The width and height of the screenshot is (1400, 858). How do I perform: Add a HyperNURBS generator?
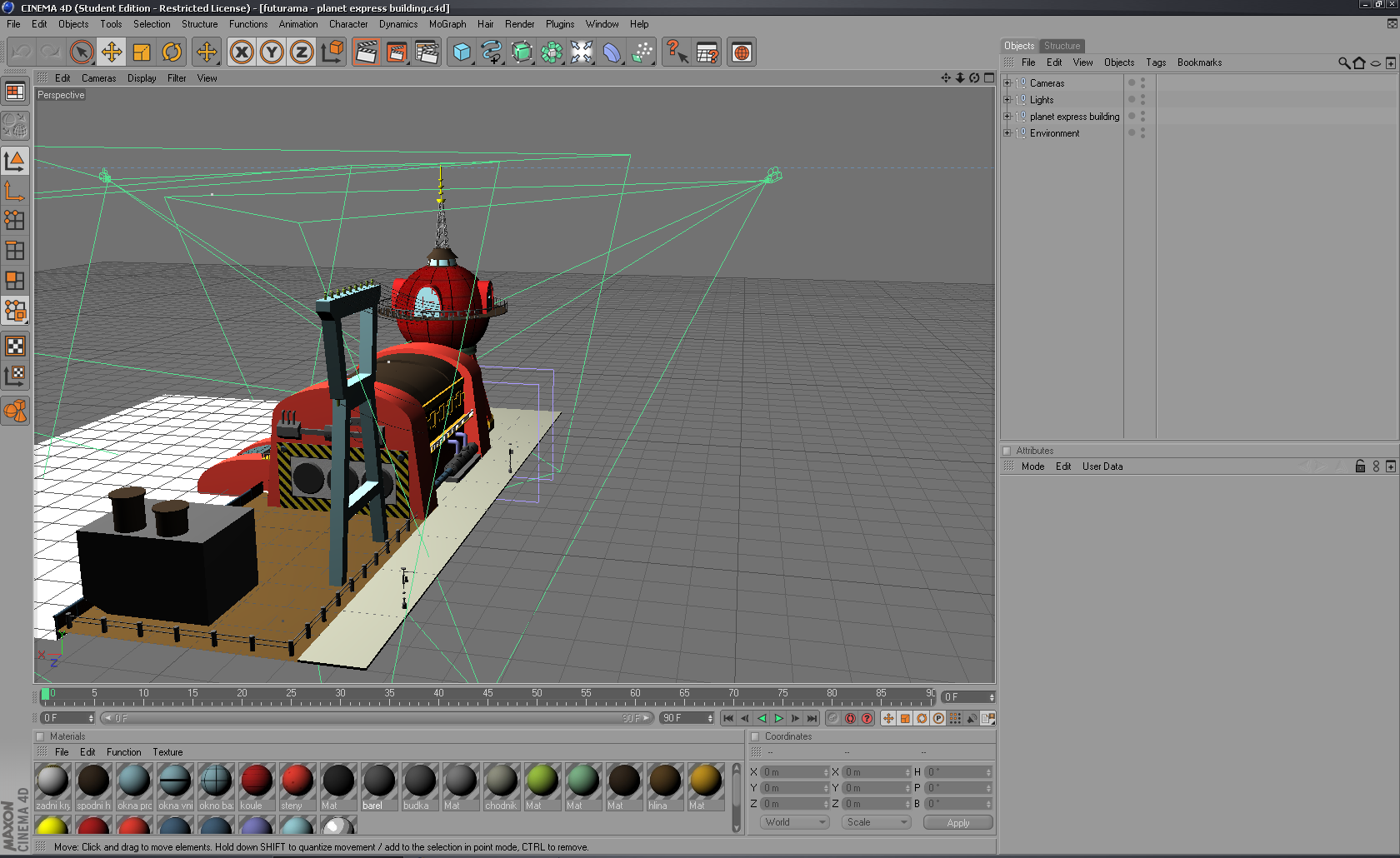click(x=522, y=52)
